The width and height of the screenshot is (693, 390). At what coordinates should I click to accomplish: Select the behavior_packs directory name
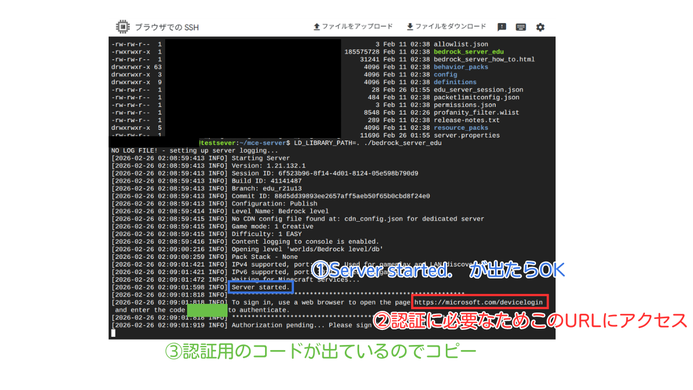[x=461, y=67]
